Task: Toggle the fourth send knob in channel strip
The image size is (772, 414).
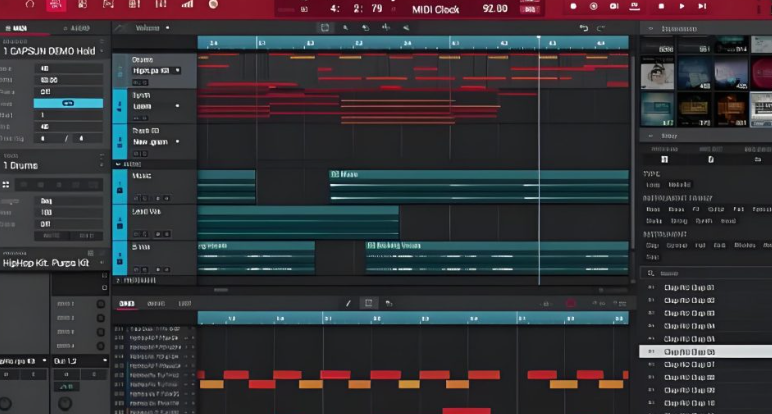Action: 100,346
